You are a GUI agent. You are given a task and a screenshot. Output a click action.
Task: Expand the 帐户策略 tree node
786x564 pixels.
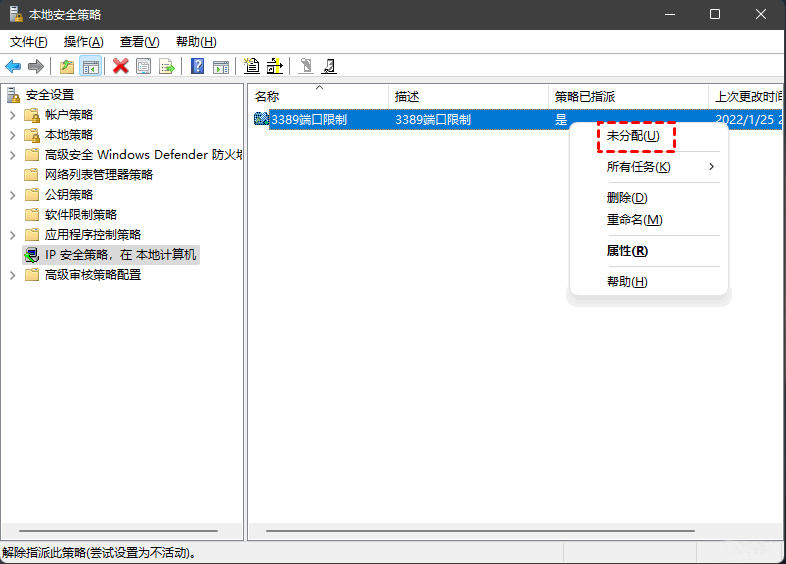click(x=13, y=115)
